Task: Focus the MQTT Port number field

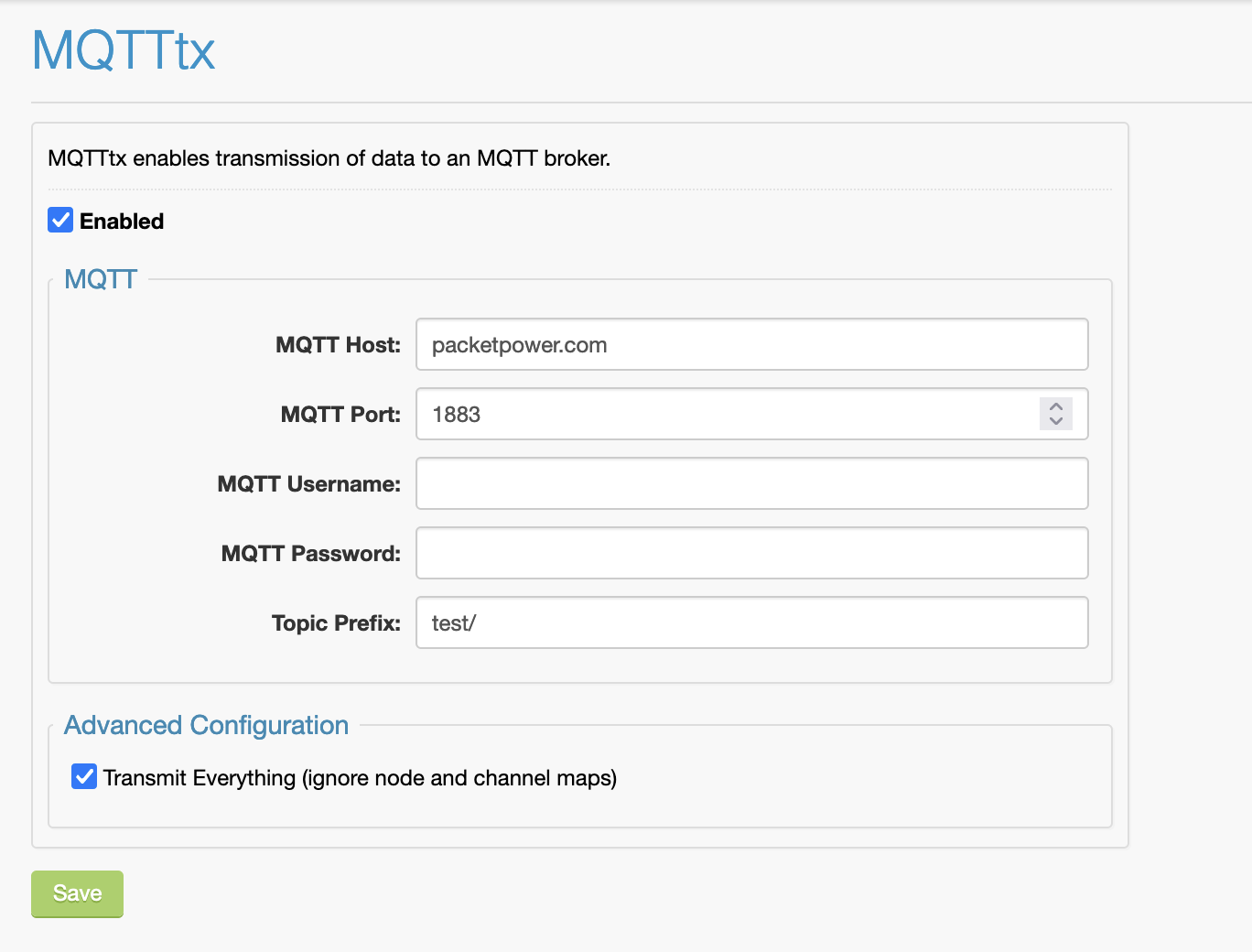Action: point(723,415)
